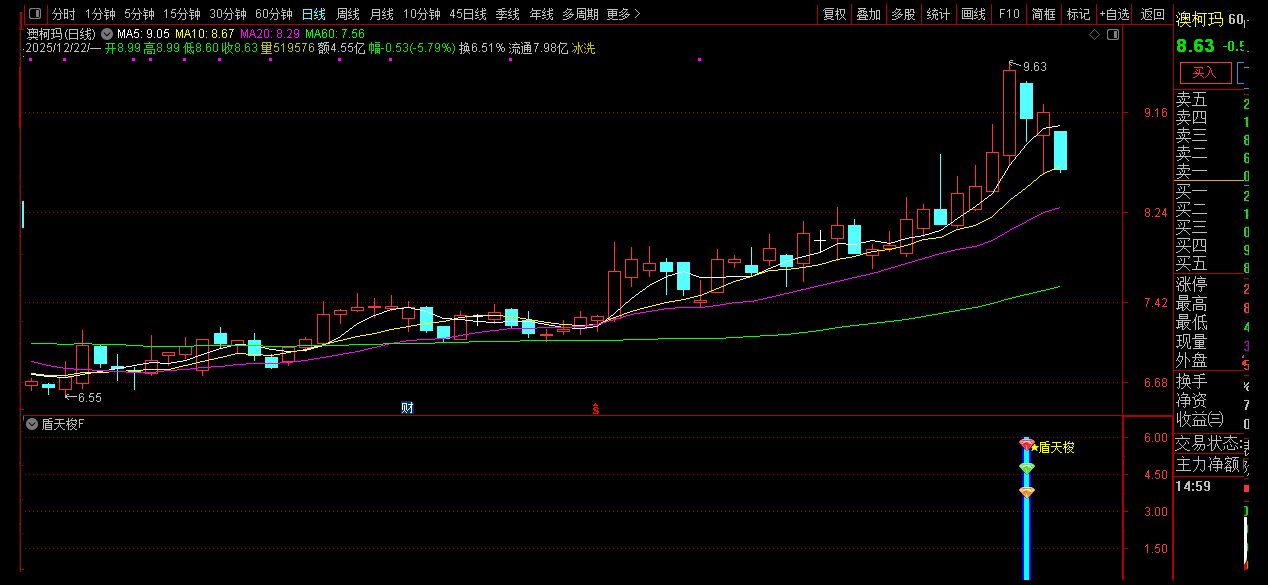Click the magenta MA20: 8.29 label
Image resolution: width=1268 pixels, height=585 pixels.
(x=270, y=34)
